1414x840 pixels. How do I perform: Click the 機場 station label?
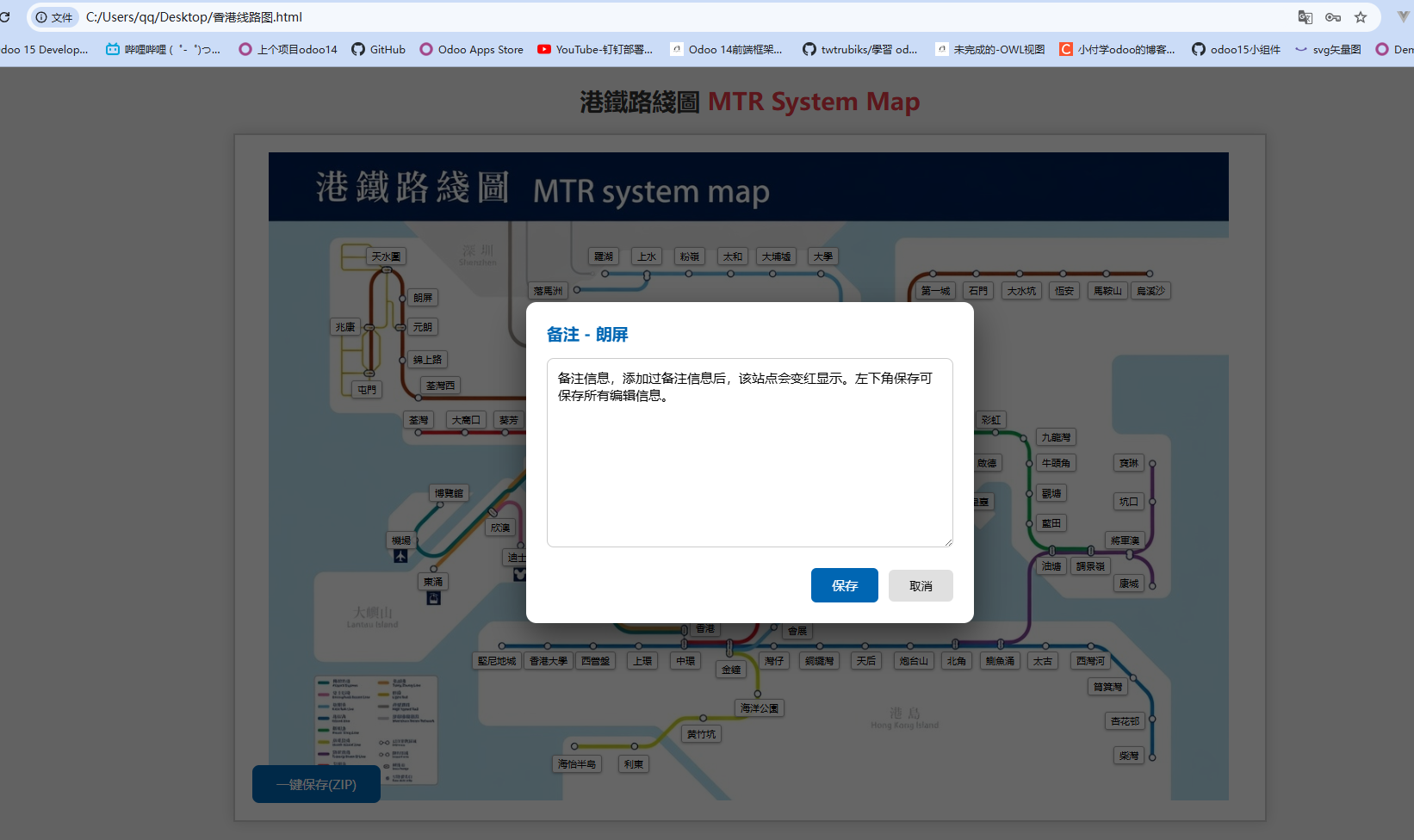pyautogui.click(x=401, y=540)
